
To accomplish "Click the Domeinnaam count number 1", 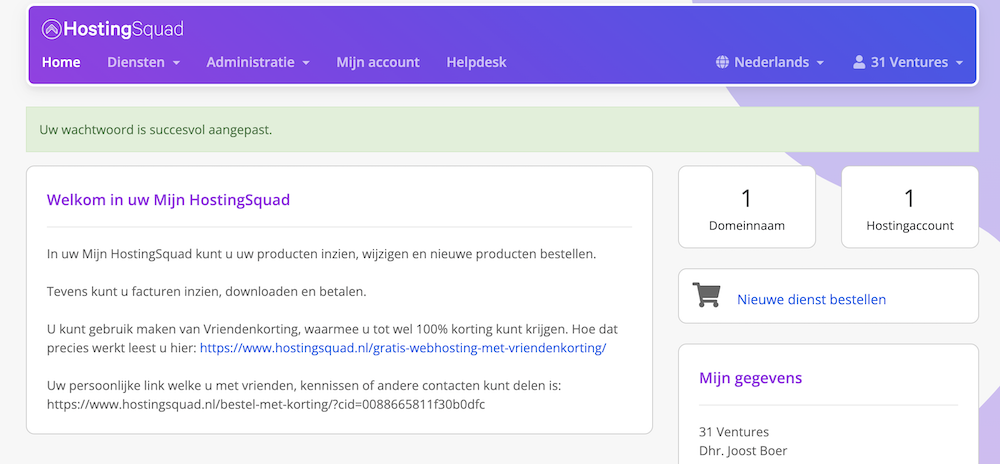I will point(747,198).
